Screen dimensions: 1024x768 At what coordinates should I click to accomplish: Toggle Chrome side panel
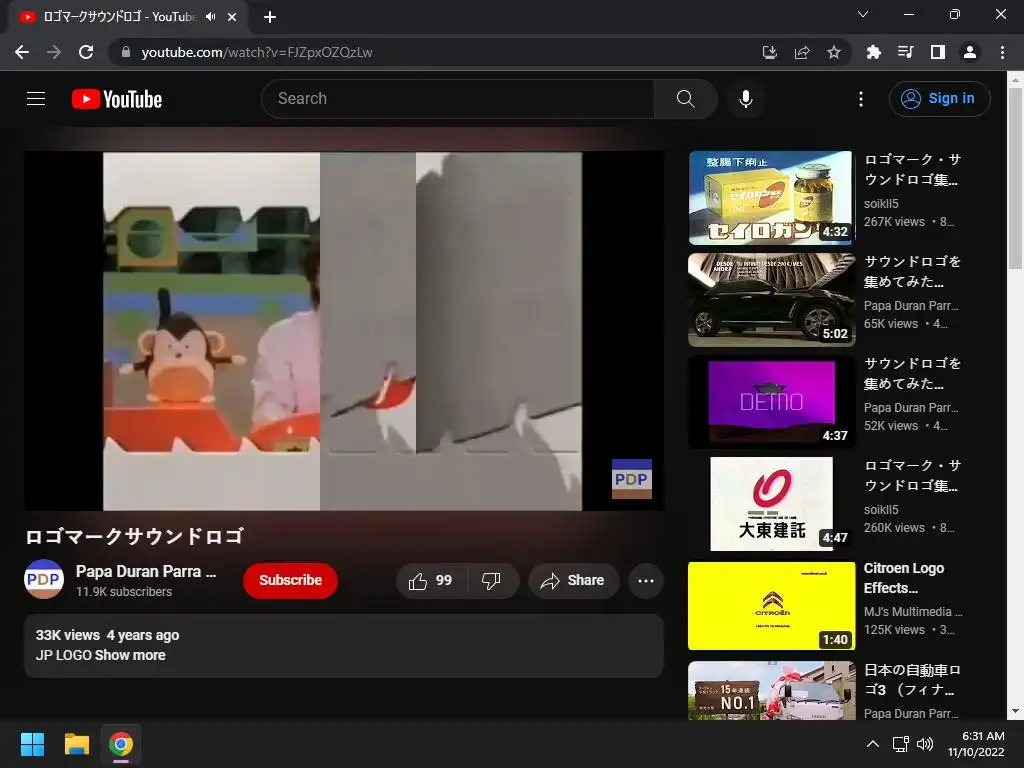point(938,52)
